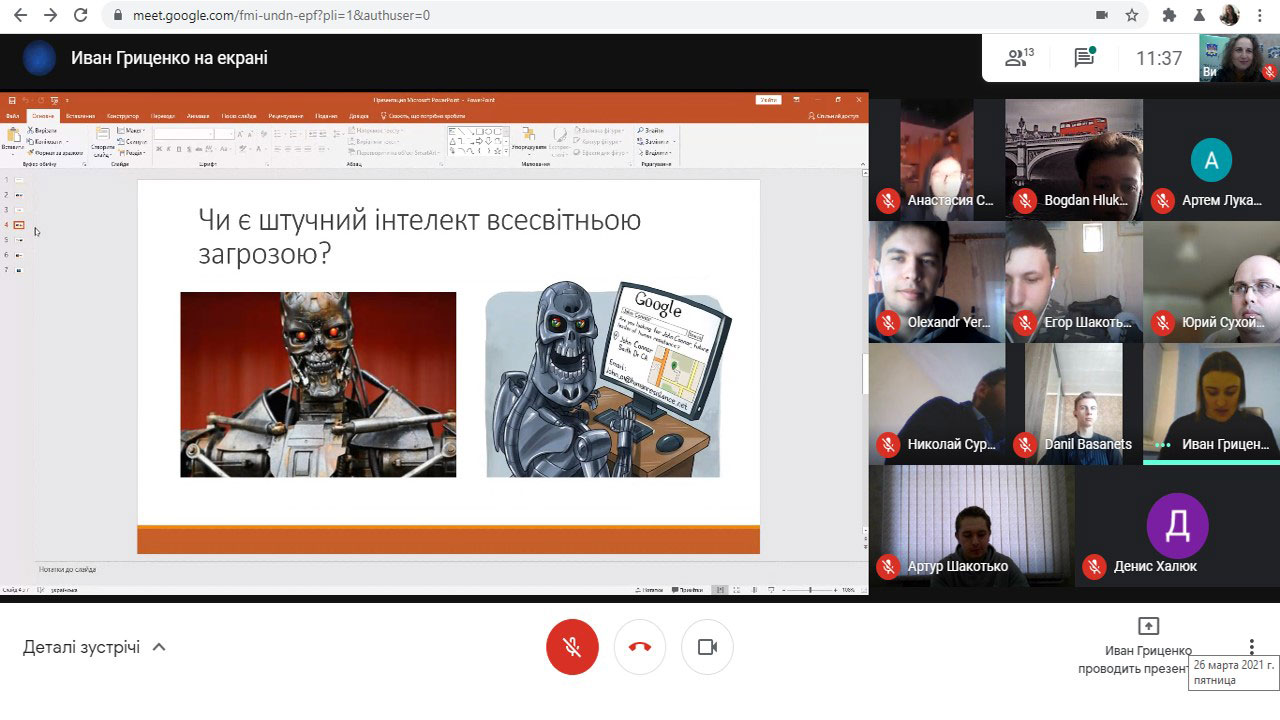Viewport: 1280px width, 720px height.
Task: Reload the Google Meet page
Action: [x=80, y=15]
